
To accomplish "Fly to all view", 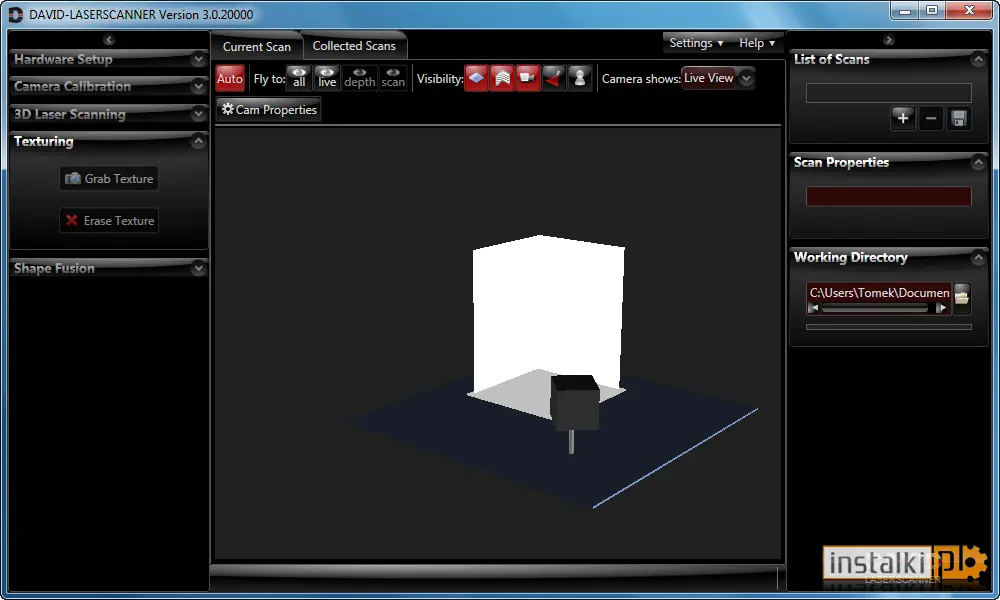I will [299, 78].
